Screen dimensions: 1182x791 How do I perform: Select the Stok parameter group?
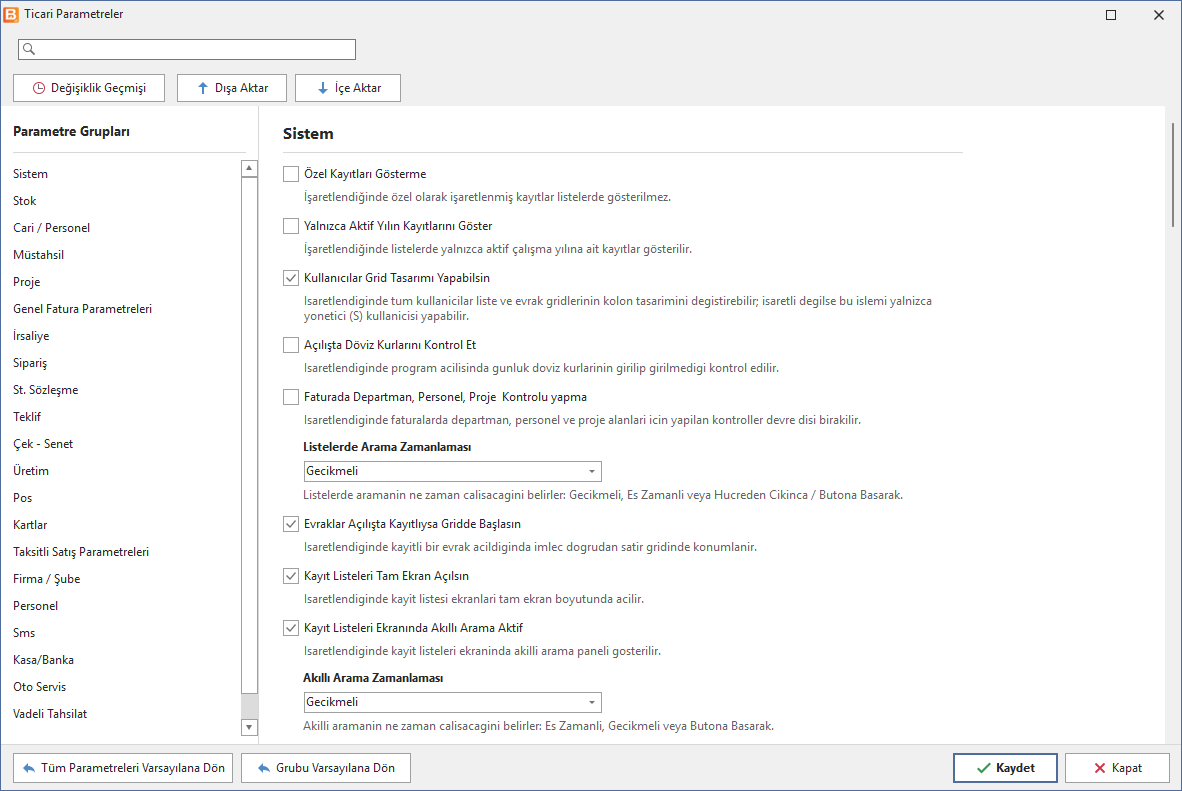click(24, 201)
